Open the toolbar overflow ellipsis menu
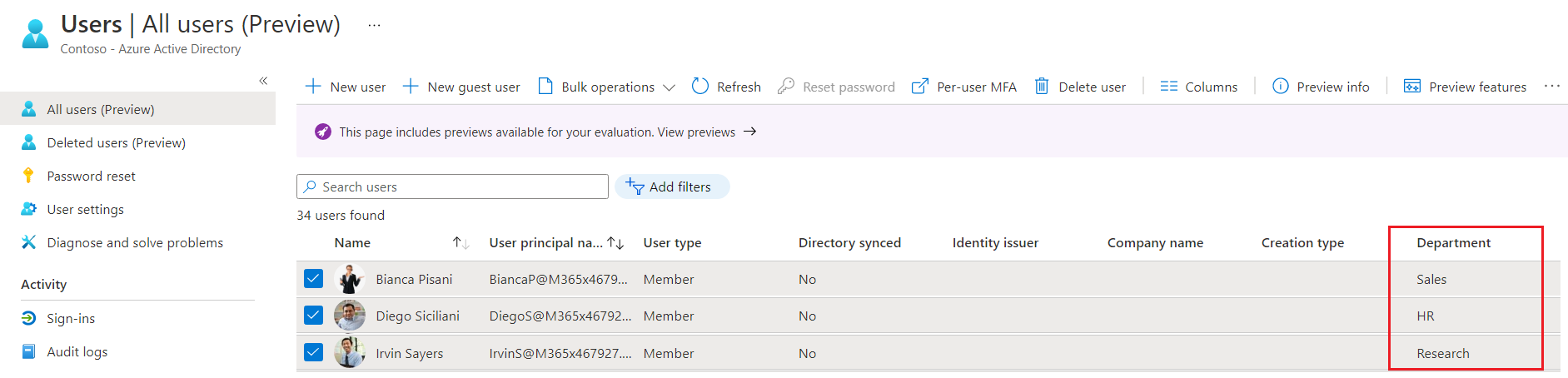This screenshot has width=1568, height=378. point(1551,87)
